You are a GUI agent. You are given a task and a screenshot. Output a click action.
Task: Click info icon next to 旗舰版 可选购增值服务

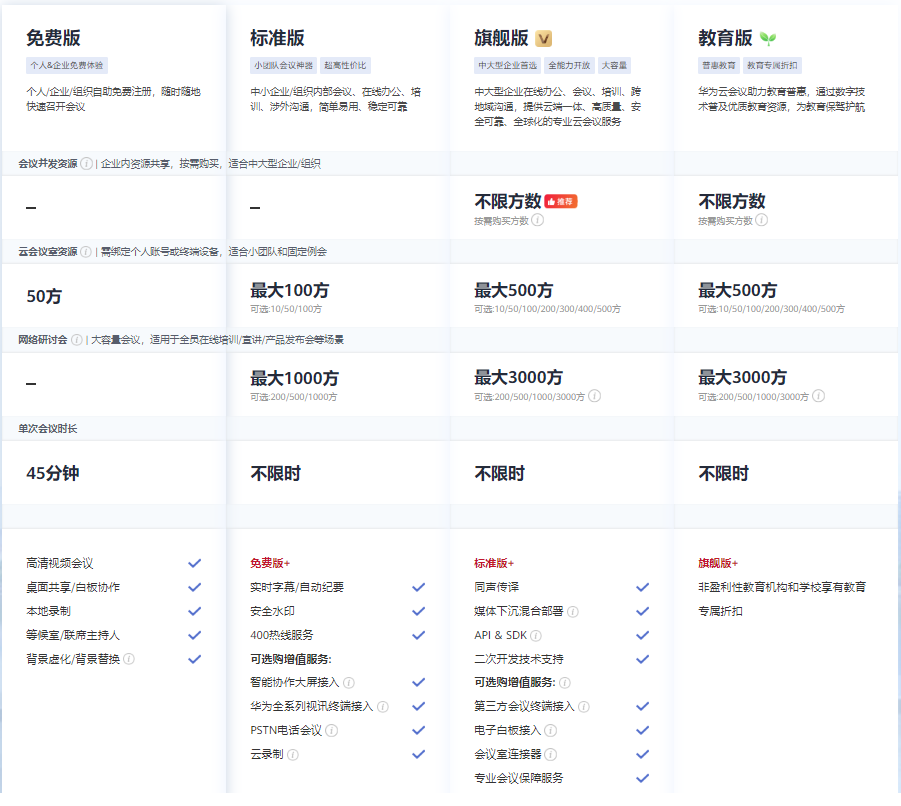(x=565, y=682)
